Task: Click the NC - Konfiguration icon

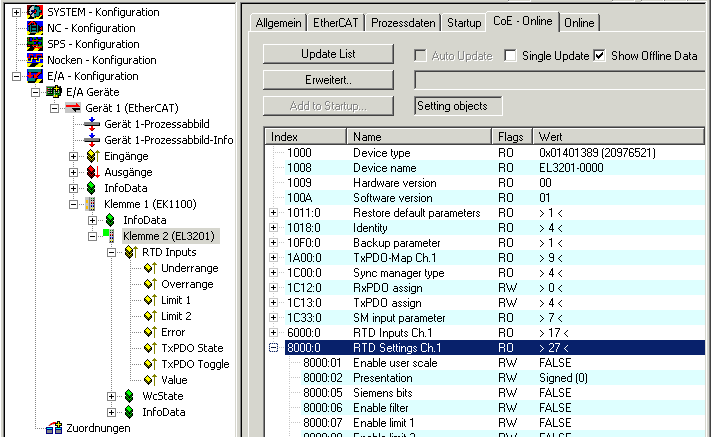Action: (x=34, y=28)
